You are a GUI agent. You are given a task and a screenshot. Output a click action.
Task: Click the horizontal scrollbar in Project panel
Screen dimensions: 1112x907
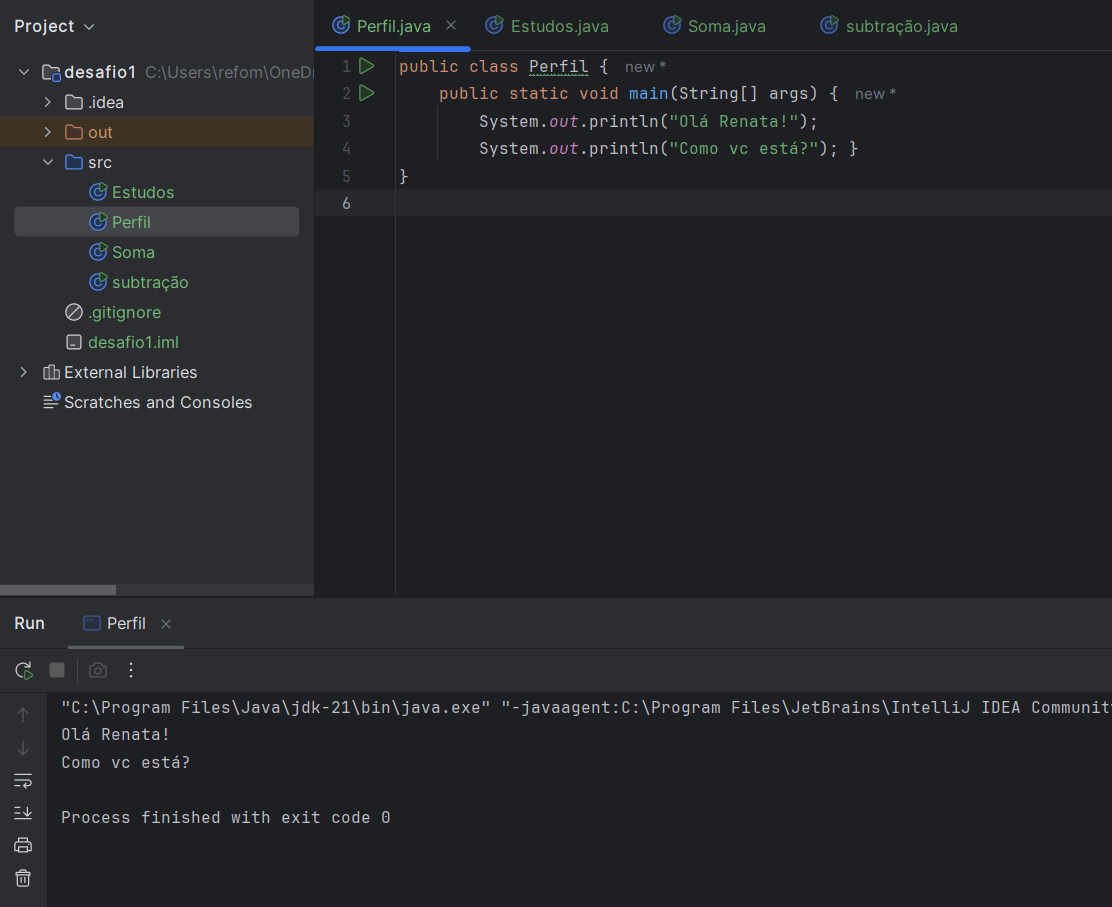click(x=58, y=590)
